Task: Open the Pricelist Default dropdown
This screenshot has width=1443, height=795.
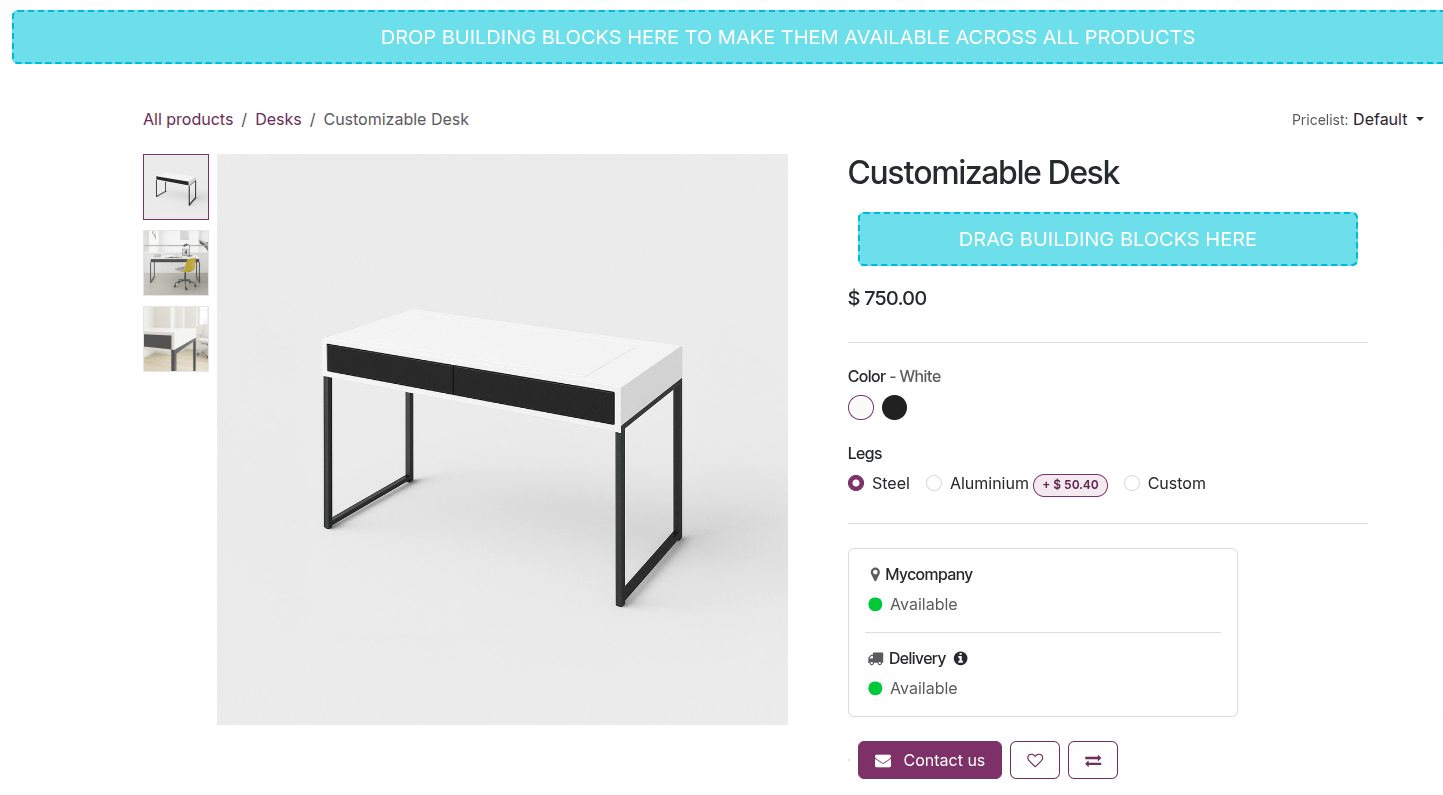Action: click(x=1388, y=119)
